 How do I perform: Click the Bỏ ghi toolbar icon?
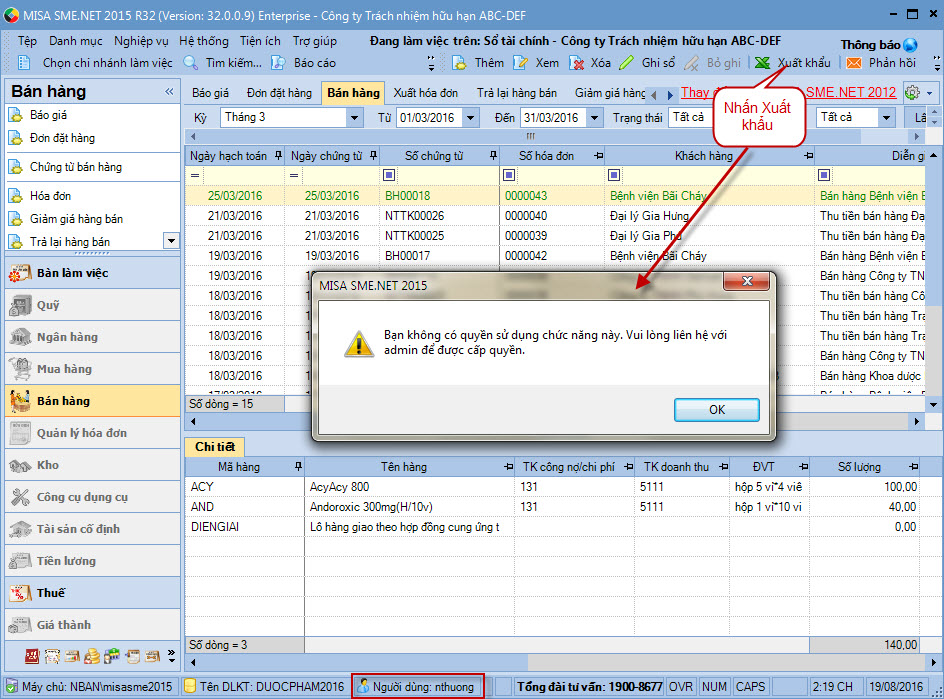tap(691, 63)
